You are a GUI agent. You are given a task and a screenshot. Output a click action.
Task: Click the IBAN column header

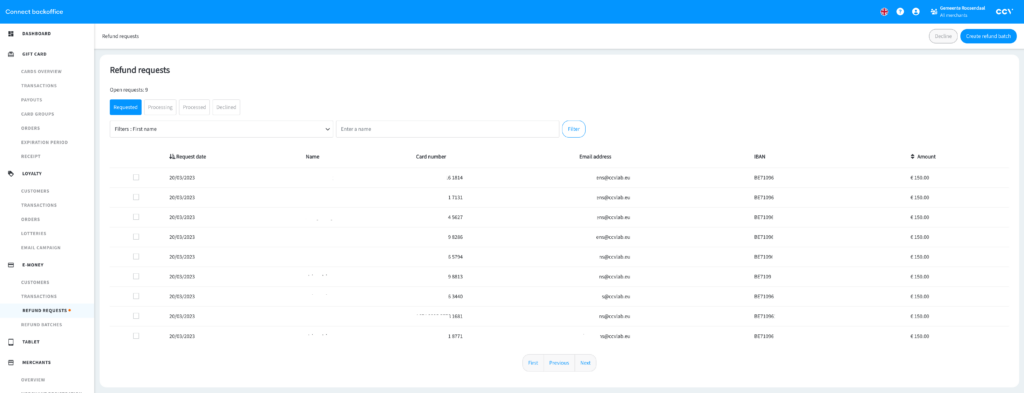tap(760, 157)
